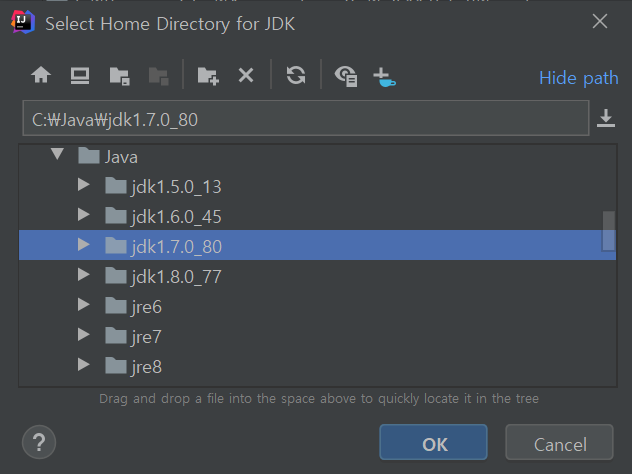Viewport: 632px width, 474px height.
Task: Click the tree vertical scrollbar thumb
Action: (609, 231)
